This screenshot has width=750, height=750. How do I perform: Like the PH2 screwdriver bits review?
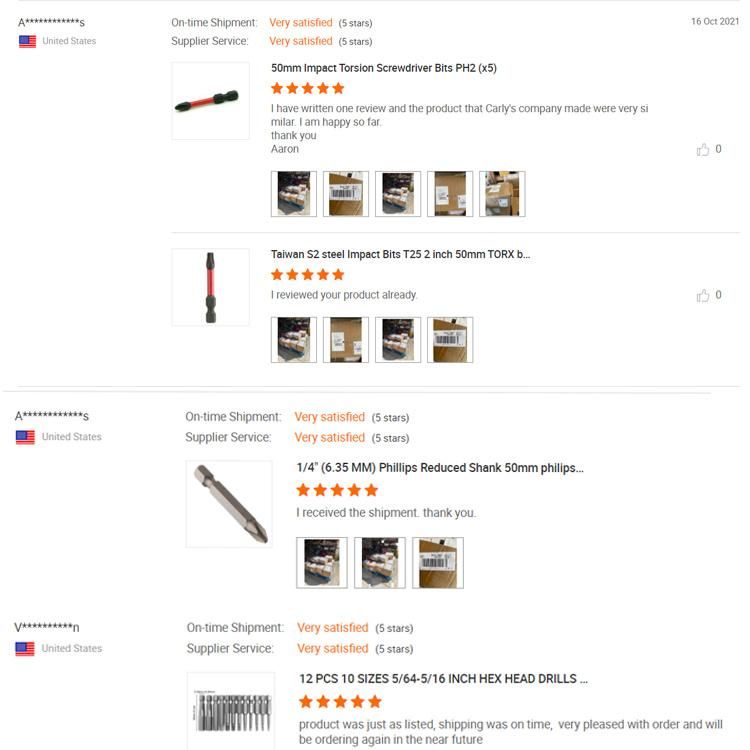coord(703,150)
